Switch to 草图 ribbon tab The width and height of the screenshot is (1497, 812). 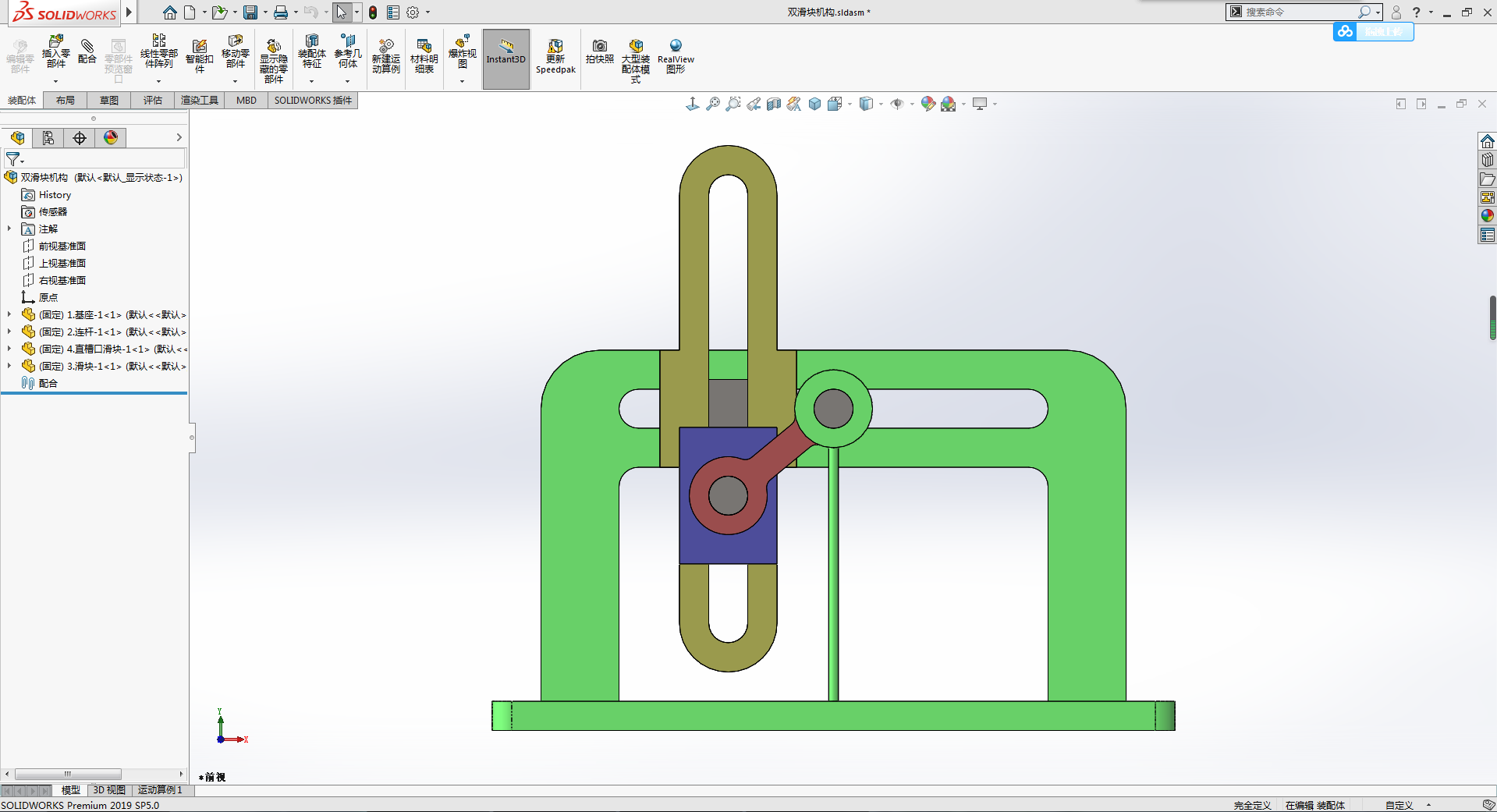point(109,100)
